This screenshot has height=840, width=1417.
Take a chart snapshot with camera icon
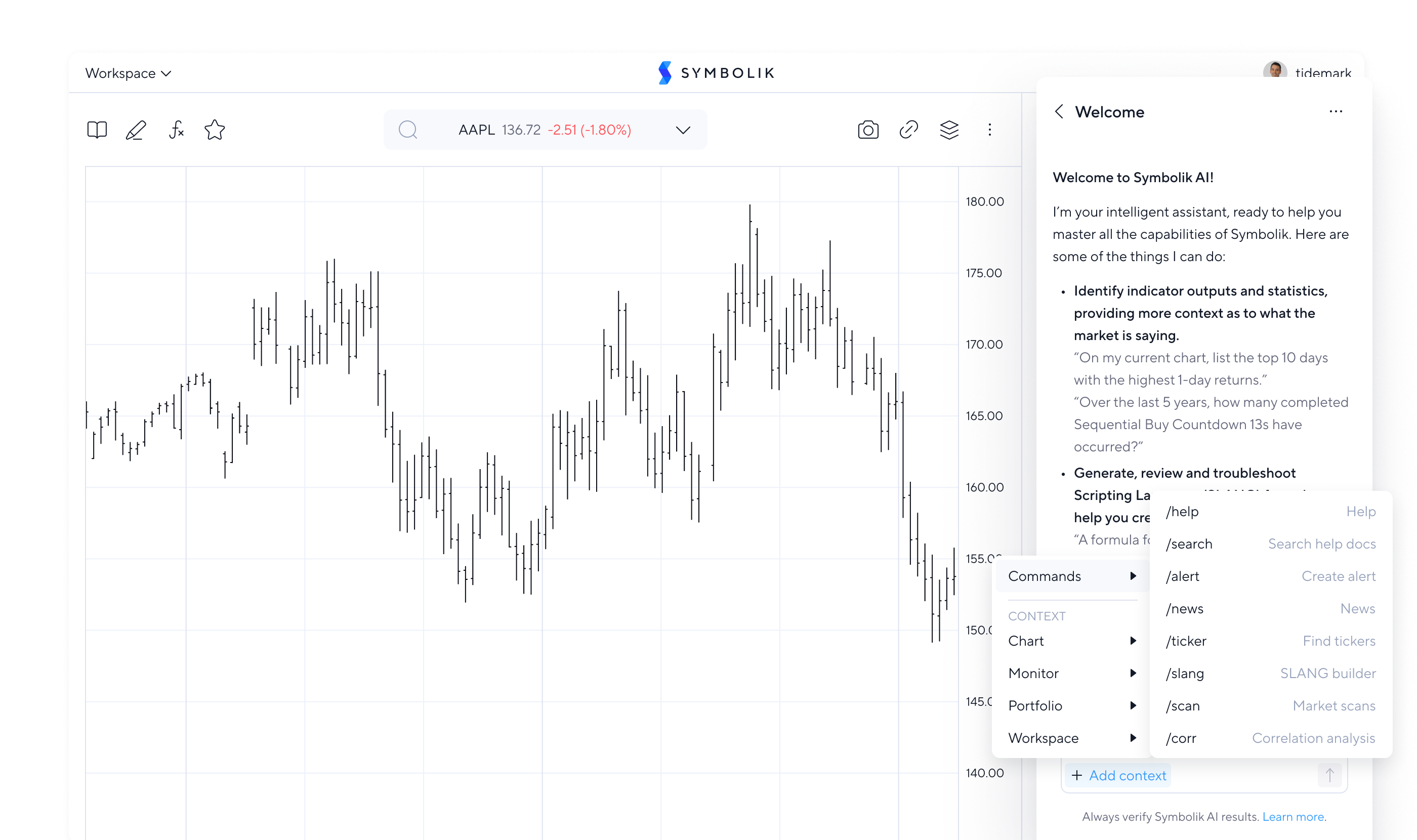[x=868, y=130]
